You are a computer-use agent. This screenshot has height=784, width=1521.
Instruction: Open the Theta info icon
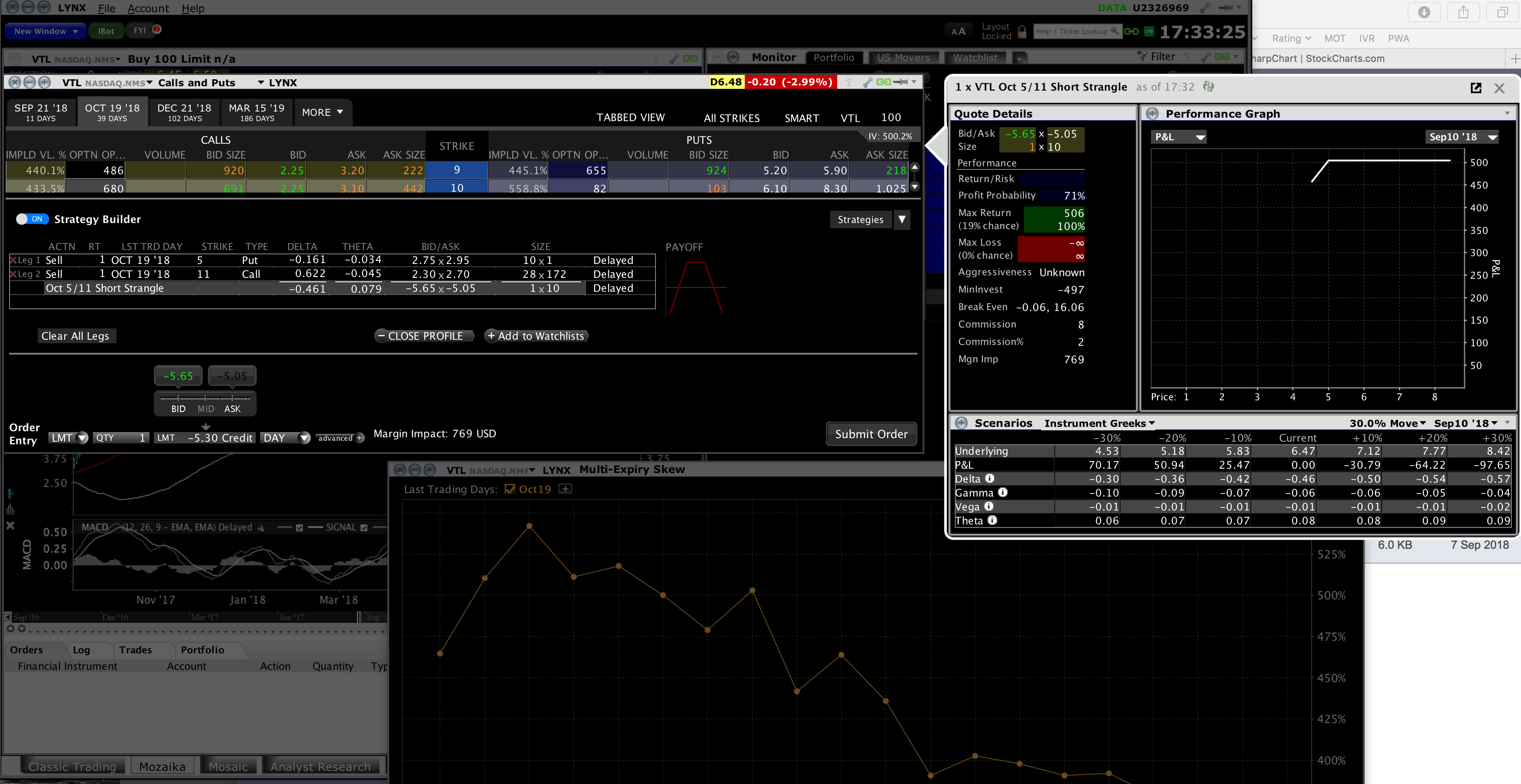click(x=992, y=520)
